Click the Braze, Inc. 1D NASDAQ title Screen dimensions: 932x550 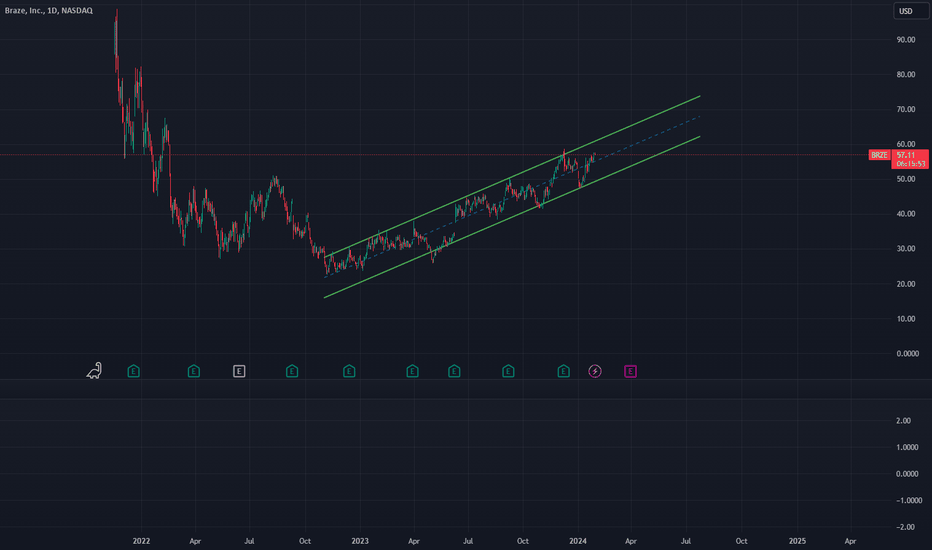[x=49, y=11]
